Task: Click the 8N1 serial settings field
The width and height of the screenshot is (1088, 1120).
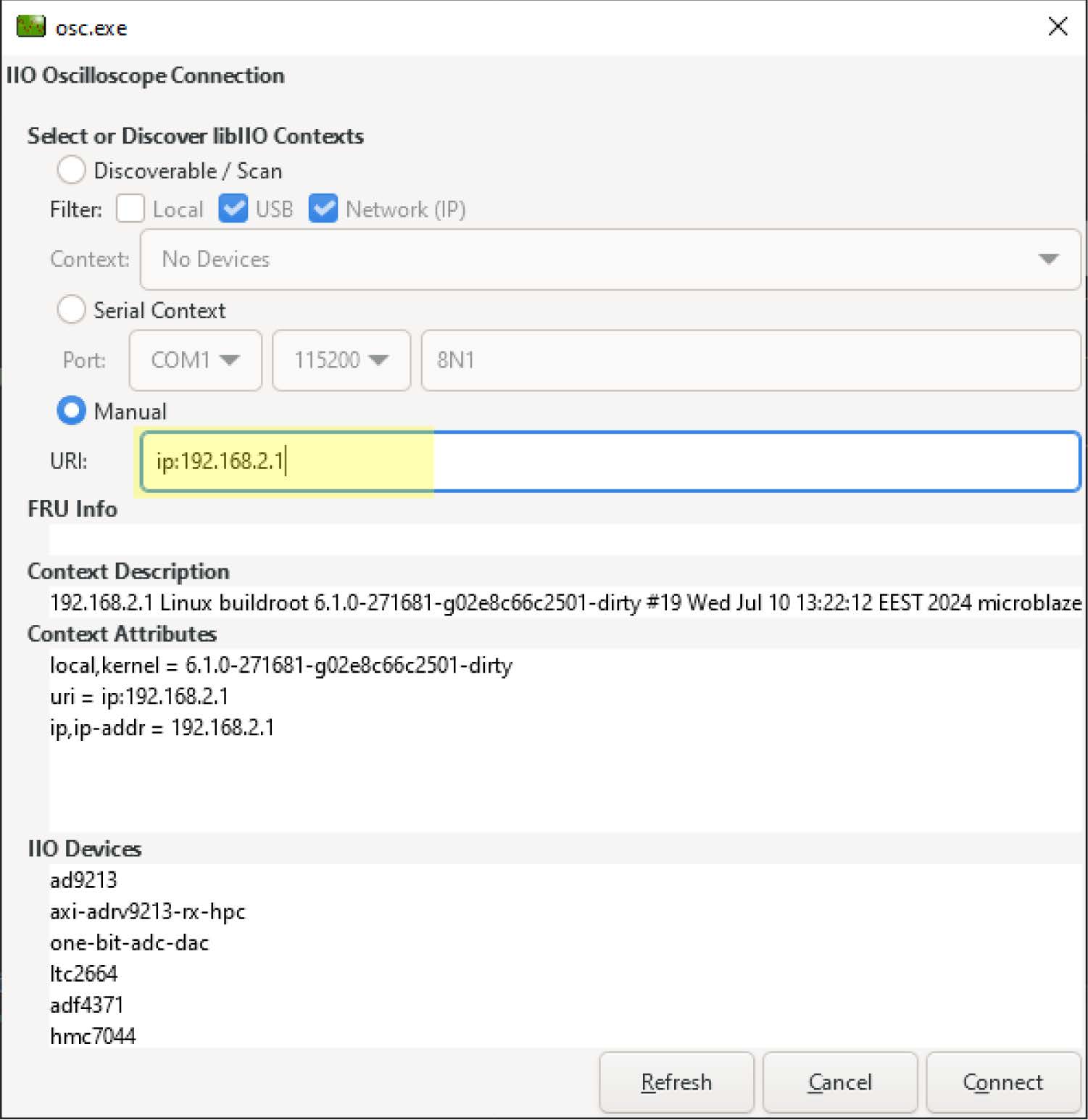Action: click(751, 360)
